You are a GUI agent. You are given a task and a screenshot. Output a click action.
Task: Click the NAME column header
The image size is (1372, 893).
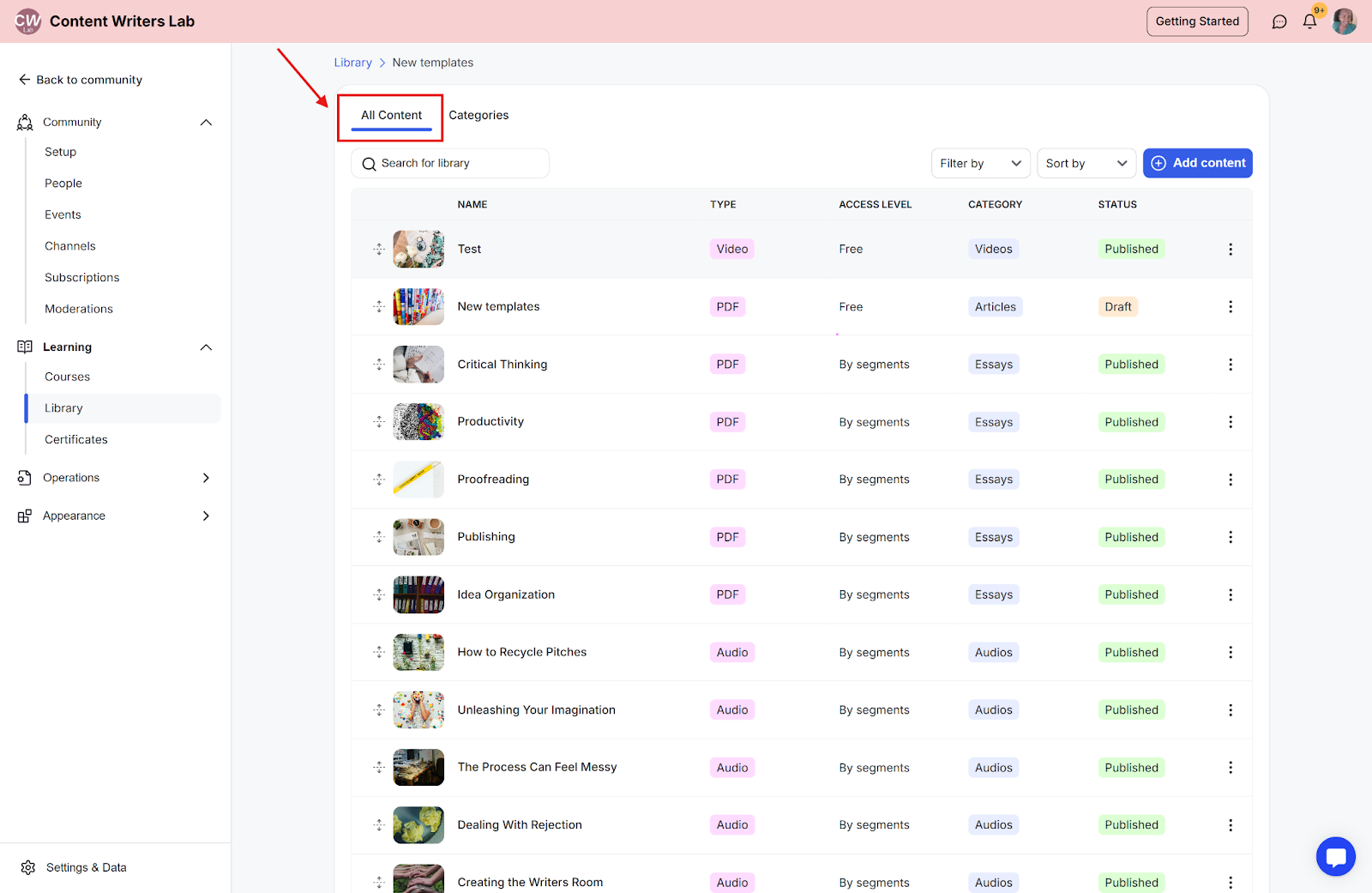point(472,205)
